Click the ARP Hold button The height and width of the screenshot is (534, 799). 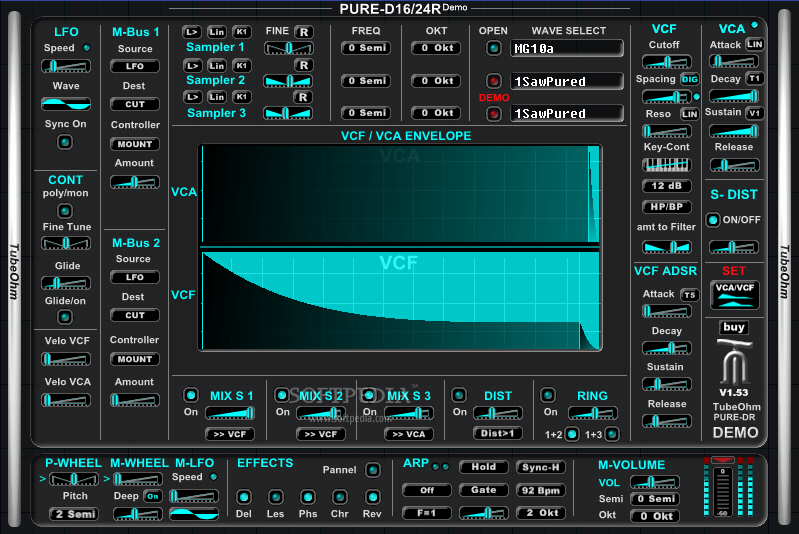[484, 467]
